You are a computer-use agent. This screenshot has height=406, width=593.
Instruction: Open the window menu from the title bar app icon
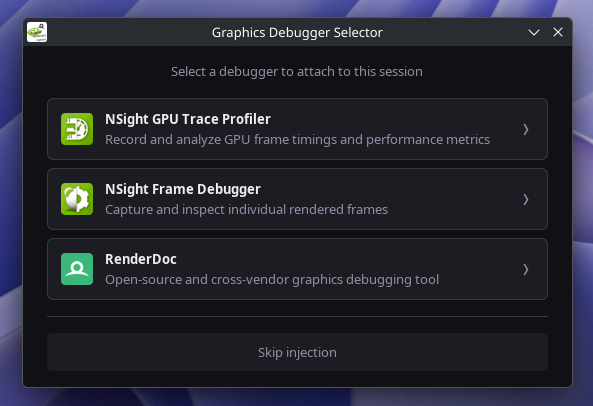(x=37, y=32)
